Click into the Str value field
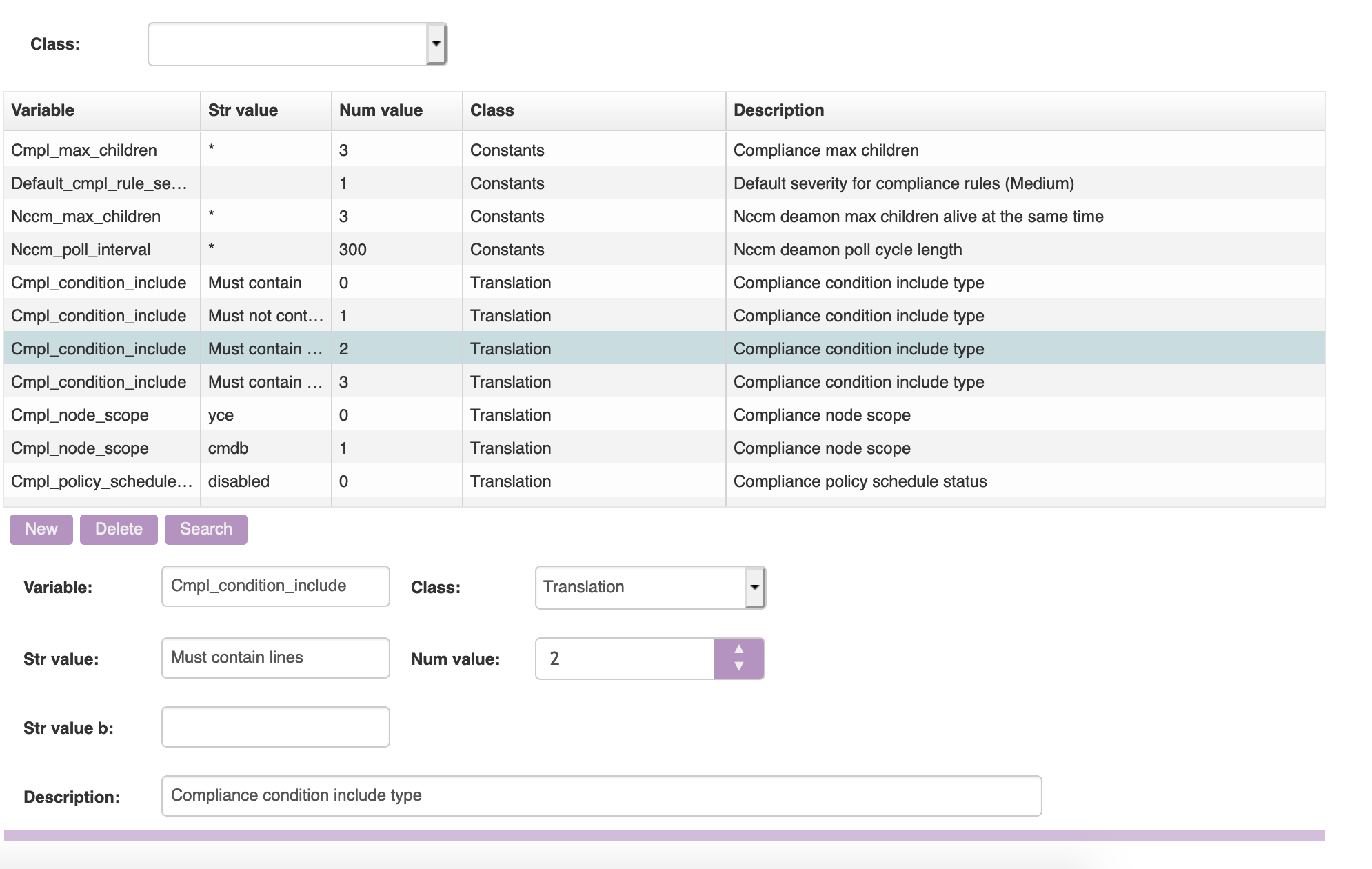Viewport: 1372px width, 869px height. (x=275, y=658)
